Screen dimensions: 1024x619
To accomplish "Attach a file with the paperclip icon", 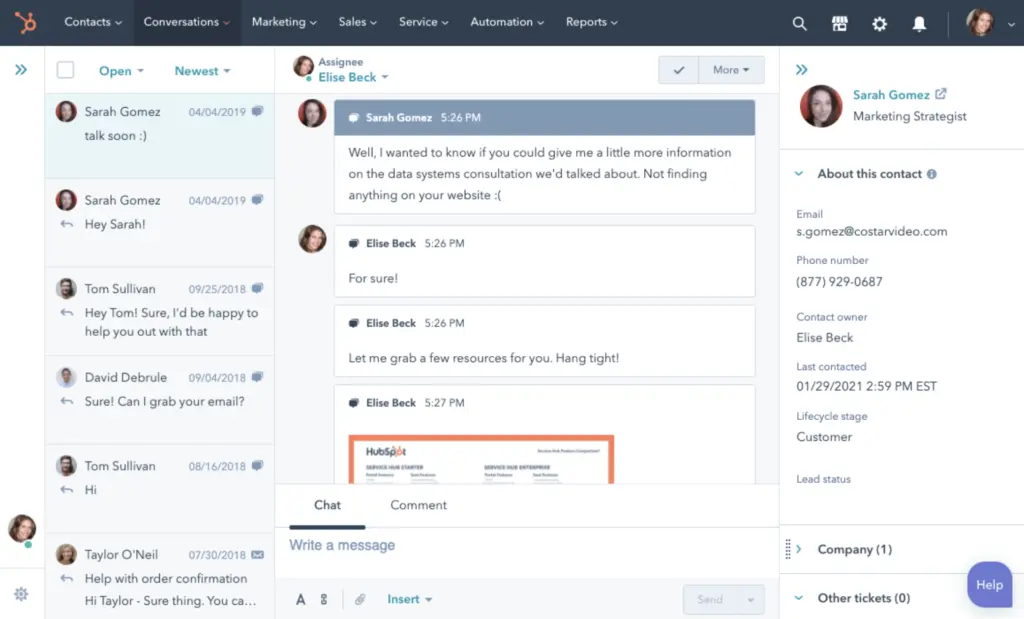I will click(360, 598).
